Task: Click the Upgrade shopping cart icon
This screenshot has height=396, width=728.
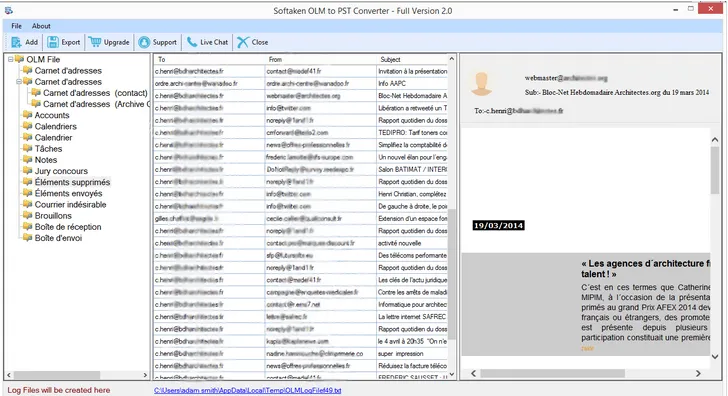Action: [95, 42]
